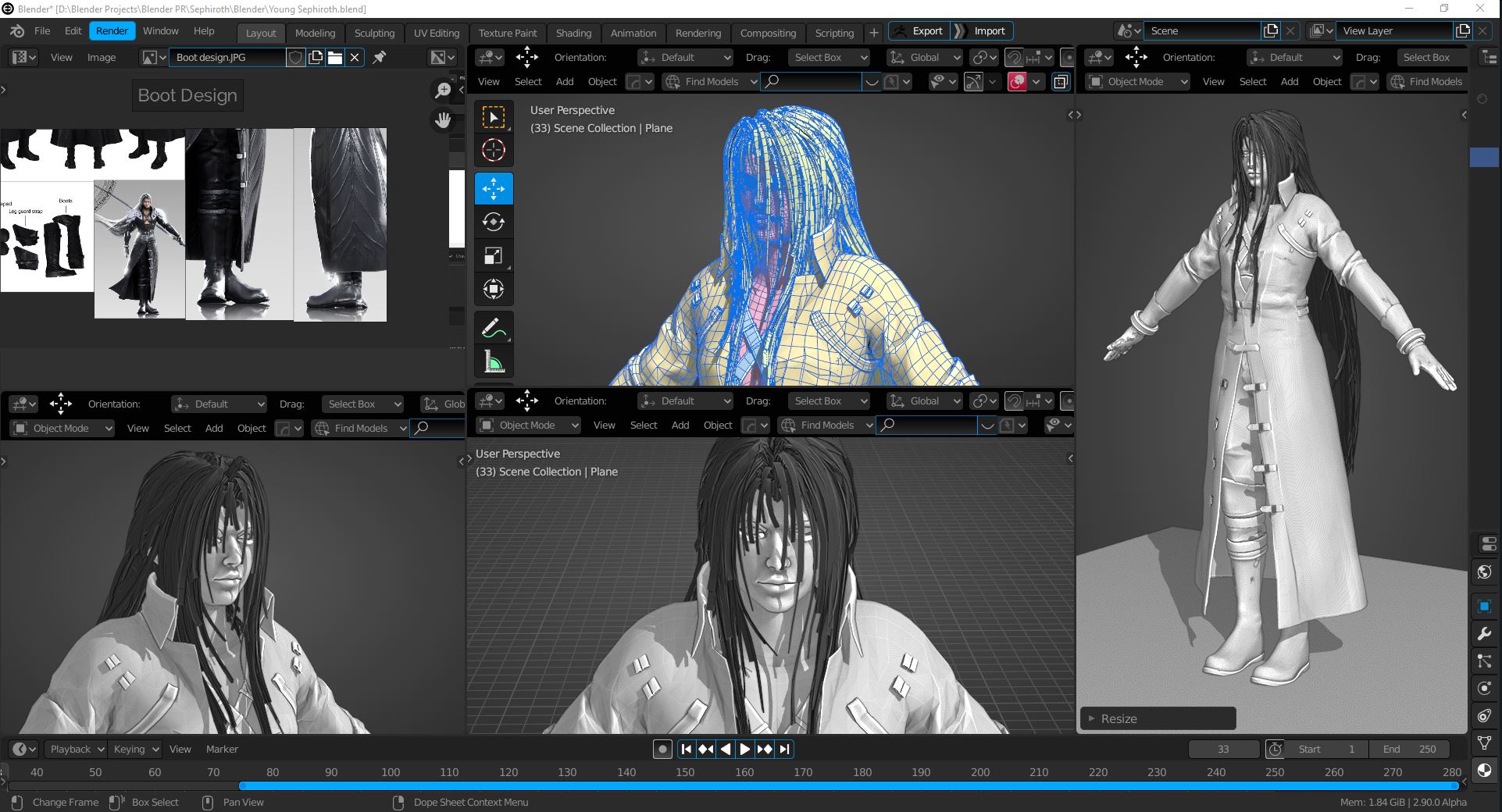The height and width of the screenshot is (812, 1502).
Task: Jump to first frame
Action: tap(687, 749)
